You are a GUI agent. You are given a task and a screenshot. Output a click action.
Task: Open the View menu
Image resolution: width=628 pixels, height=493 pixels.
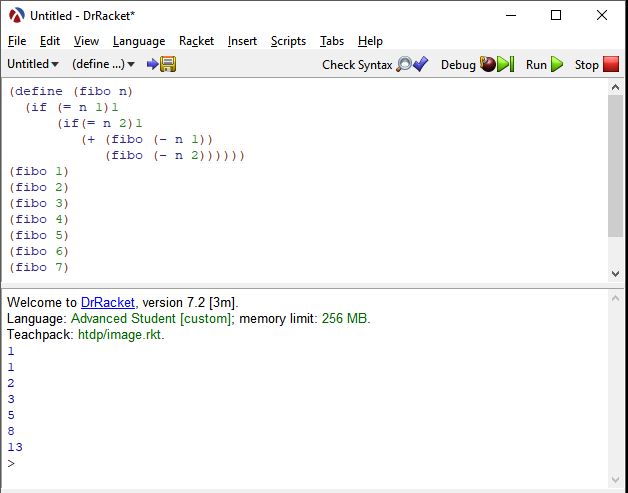[x=86, y=41]
